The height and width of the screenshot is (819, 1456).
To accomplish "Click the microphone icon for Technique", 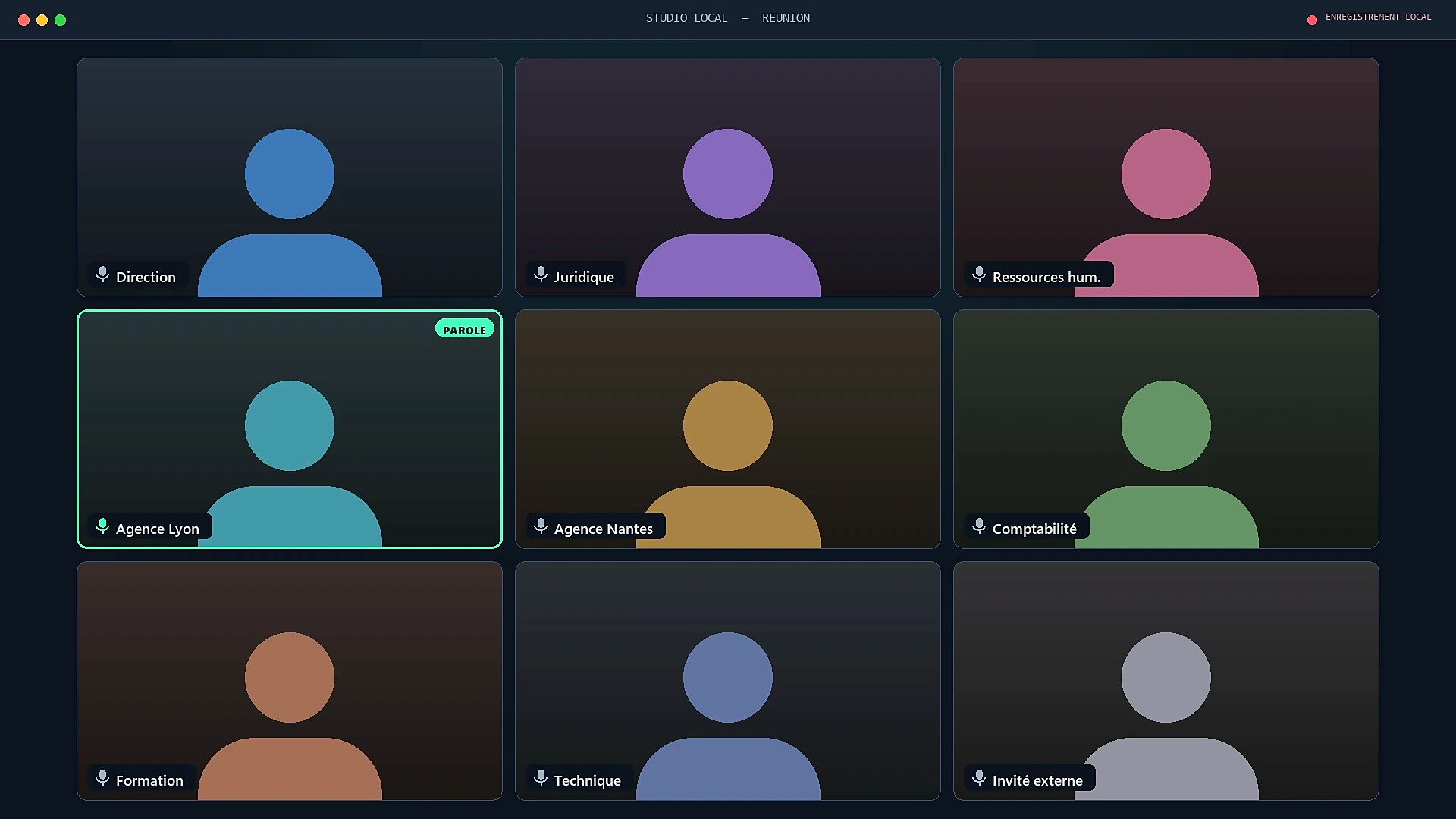I will (541, 778).
